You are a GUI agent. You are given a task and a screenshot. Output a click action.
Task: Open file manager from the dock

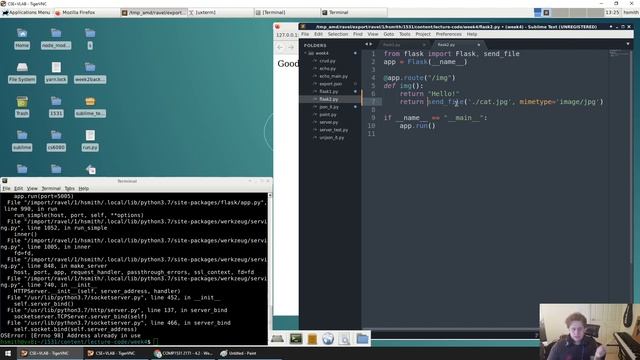(312, 339)
